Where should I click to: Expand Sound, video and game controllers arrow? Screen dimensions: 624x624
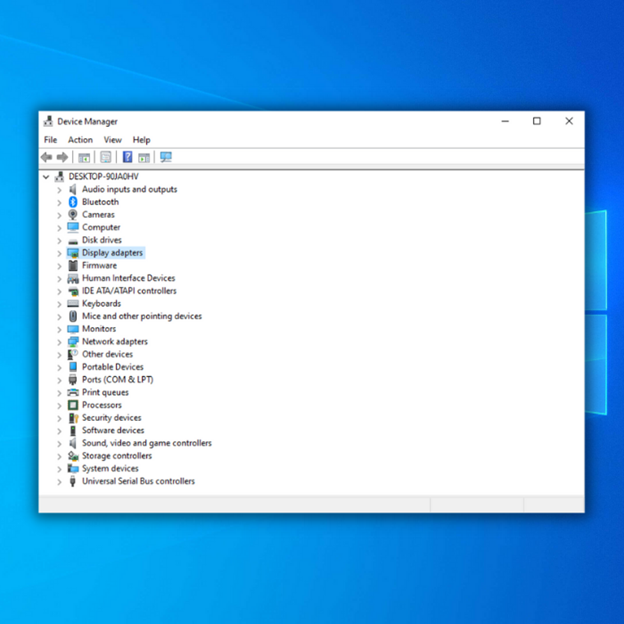click(59, 444)
